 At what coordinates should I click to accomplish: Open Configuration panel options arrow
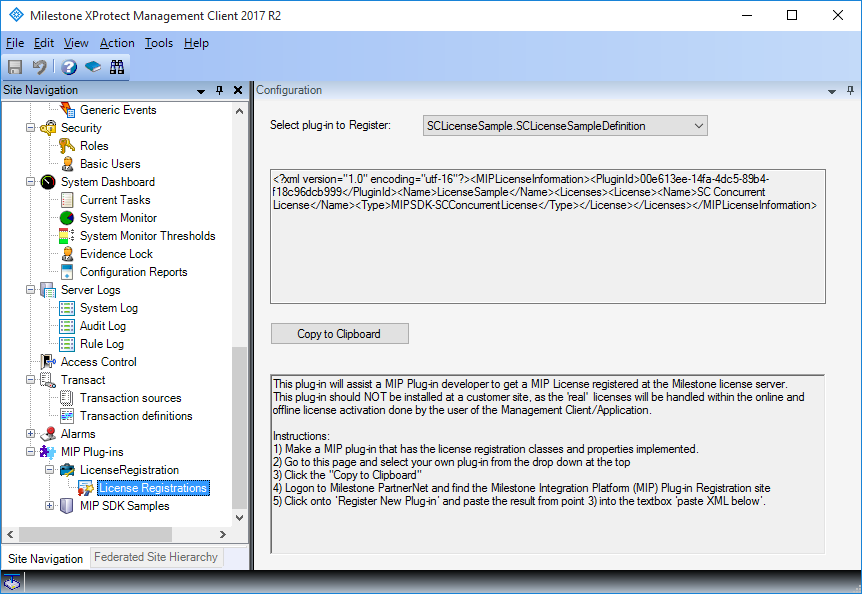click(832, 91)
